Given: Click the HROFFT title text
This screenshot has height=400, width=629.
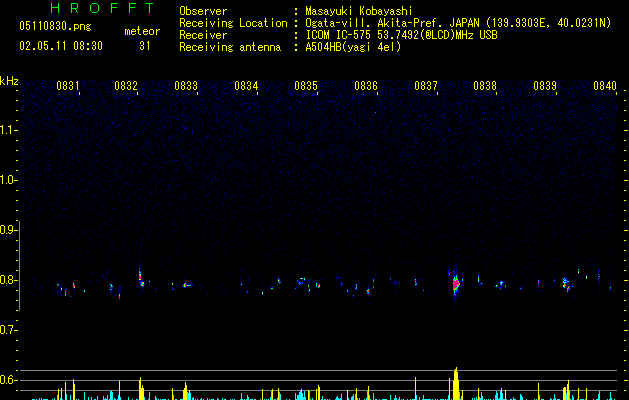Looking at the screenshot, I should click(x=102, y=8).
